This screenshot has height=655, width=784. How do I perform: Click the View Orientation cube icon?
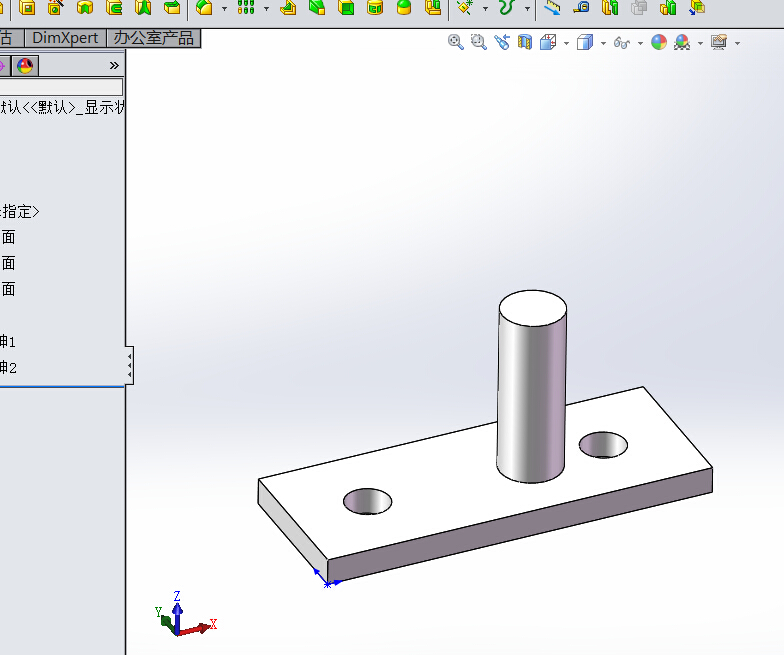[x=548, y=42]
